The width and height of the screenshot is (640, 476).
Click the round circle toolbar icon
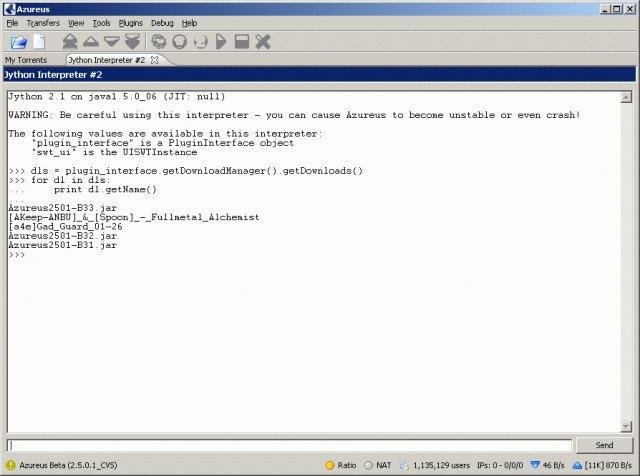click(180, 42)
